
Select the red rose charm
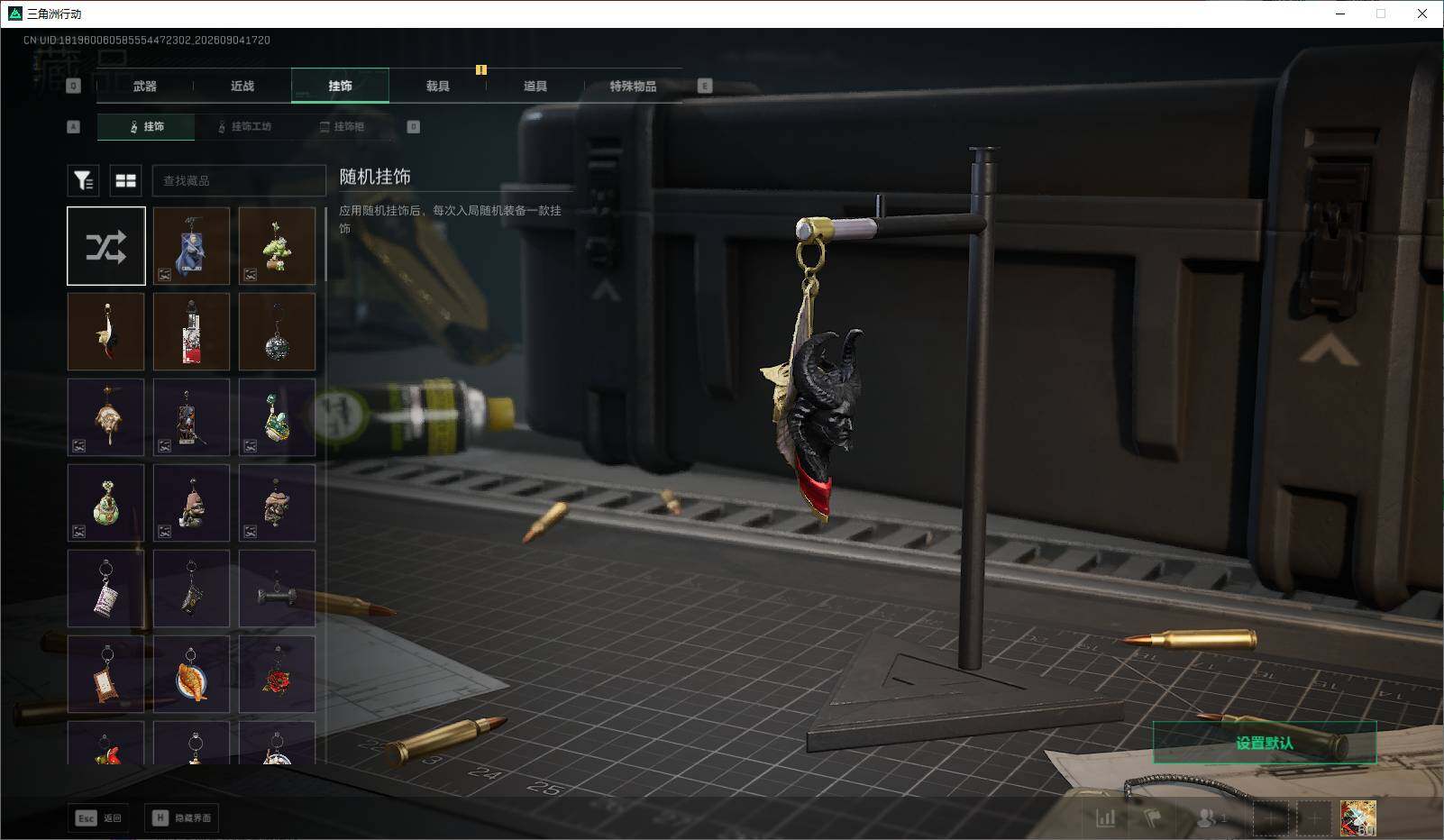point(277,674)
